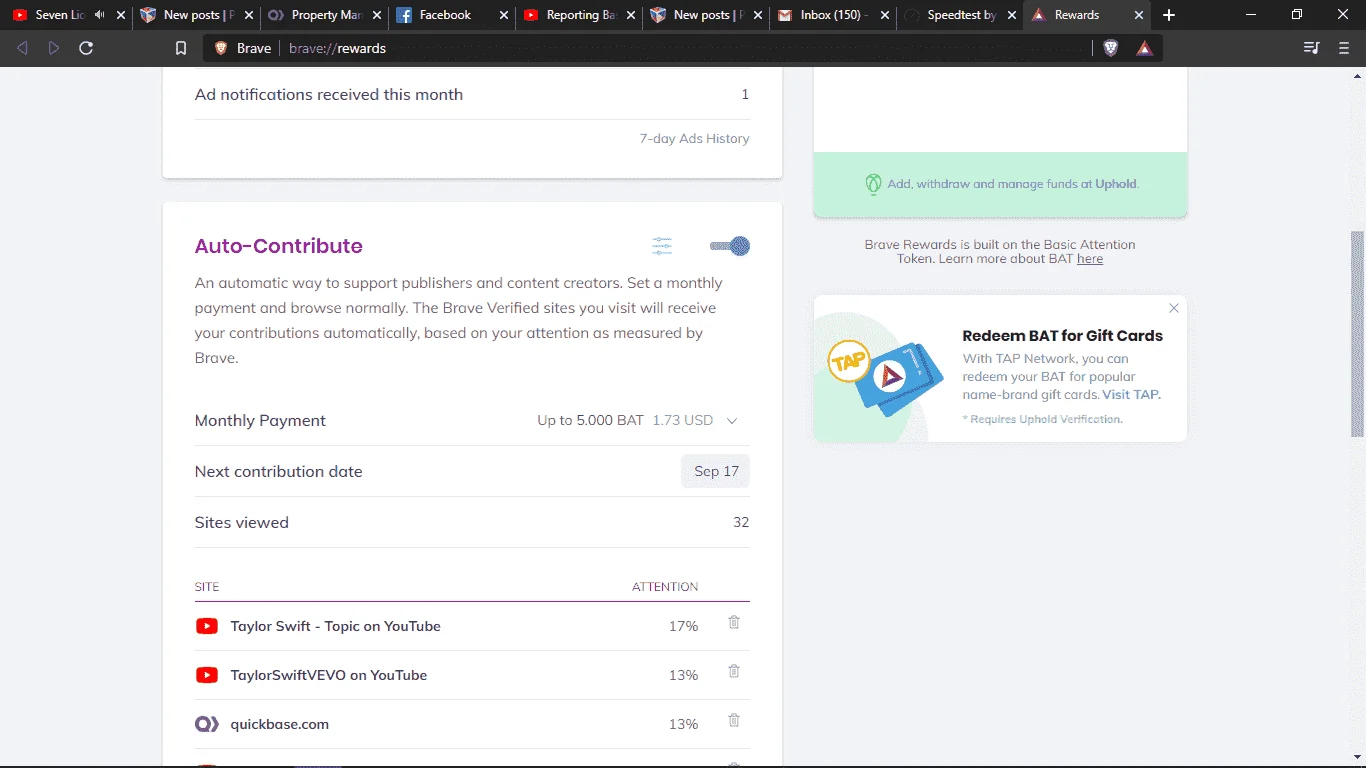
Task: Click the TaylorSwiftVEVO on YouTube site name
Action: click(x=329, y=675)
